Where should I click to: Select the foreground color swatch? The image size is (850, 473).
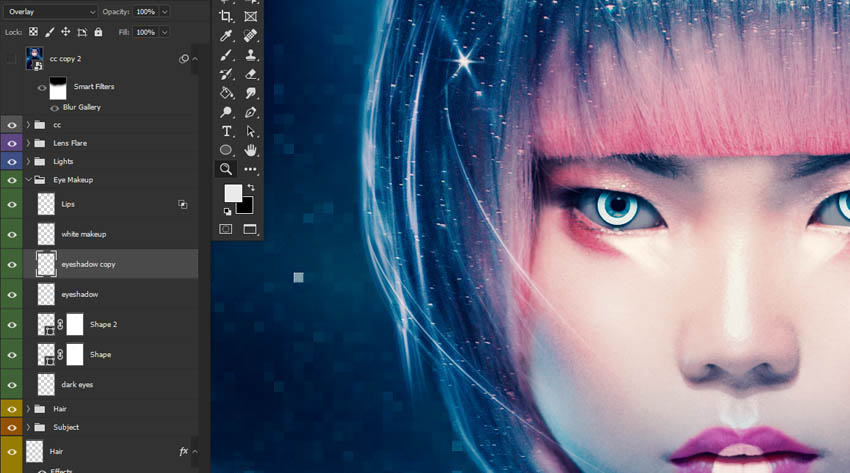click(x=233, y=192)
